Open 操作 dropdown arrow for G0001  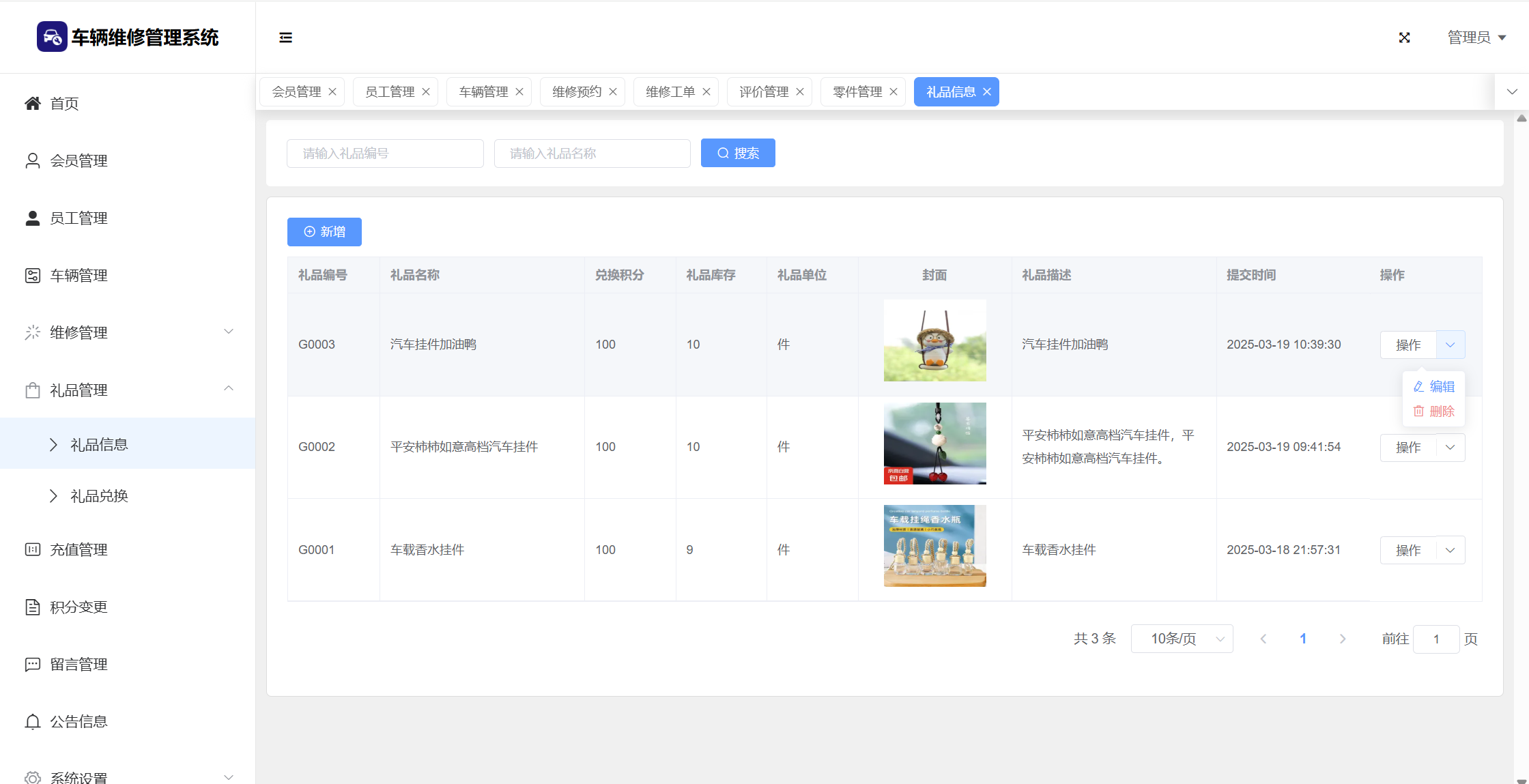1451,550
